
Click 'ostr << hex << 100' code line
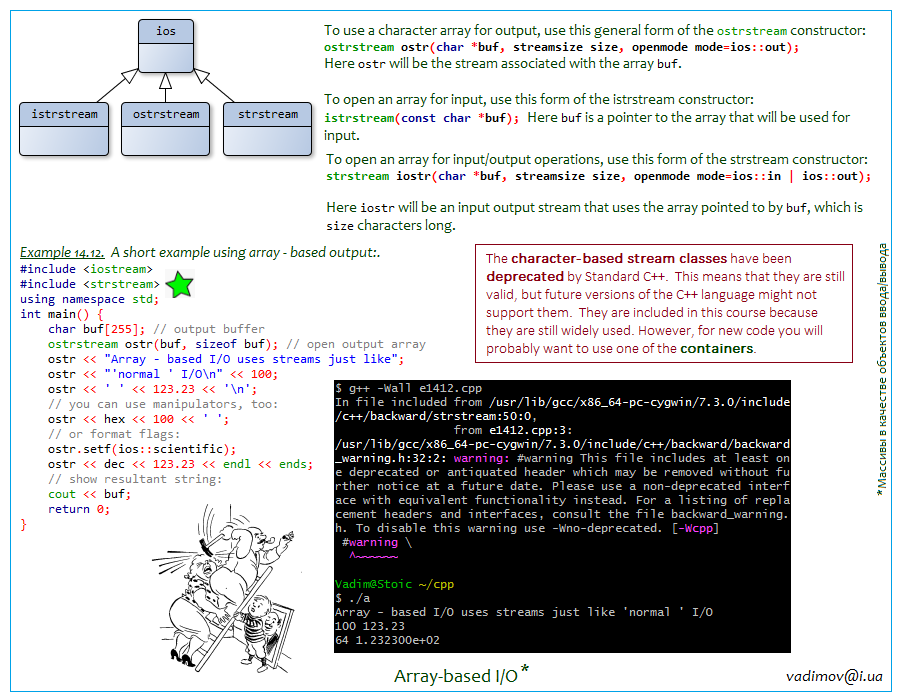click(138, 419)
